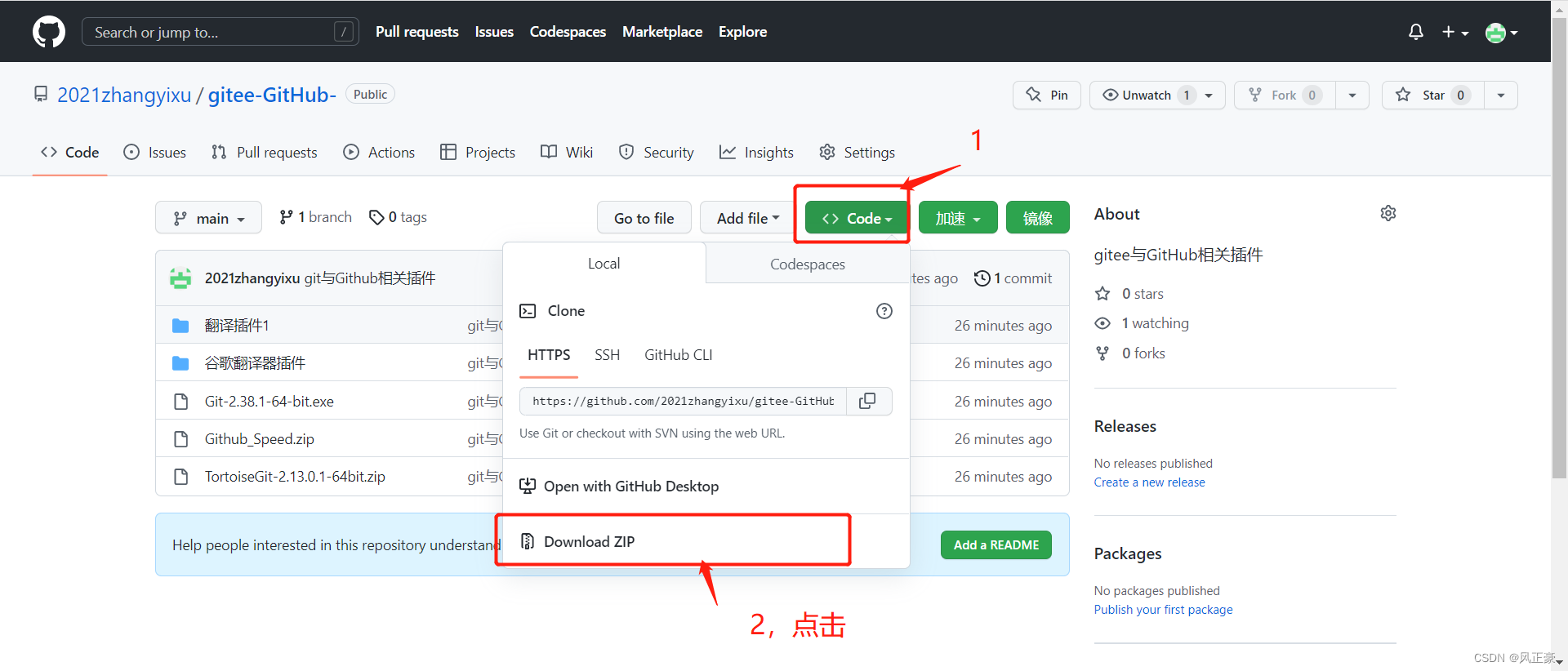Focus the Search or jump to field
This screenshot has height=671, width=1568.
[x=220, y=32]
